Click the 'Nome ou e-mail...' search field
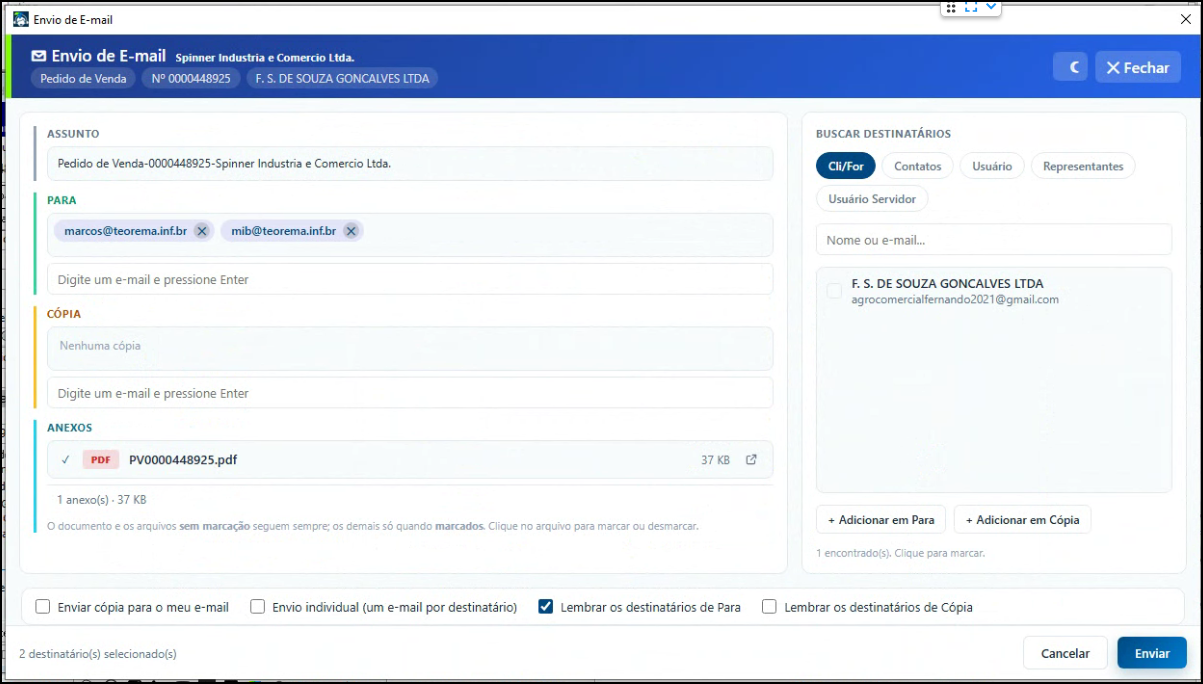 tap(994, 240)
